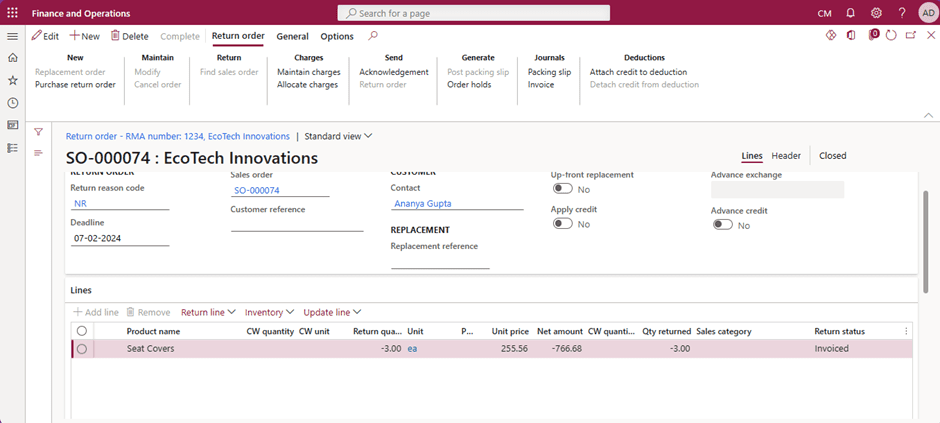
Task: Open the Ananya Gupta contact link
Action: 422,203
